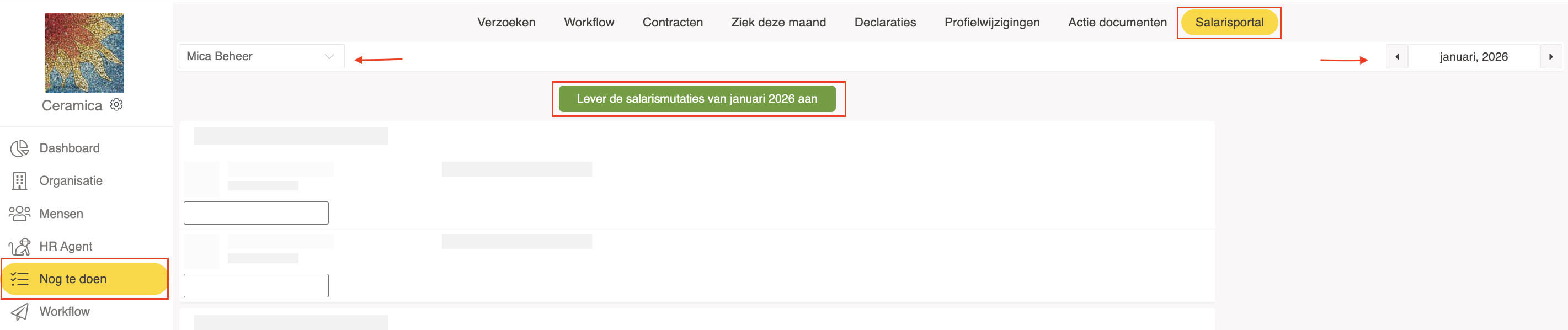Click Lever de salarismutaties aan button
This screenshot has height=330, width=1568.
tap(696, 99)
